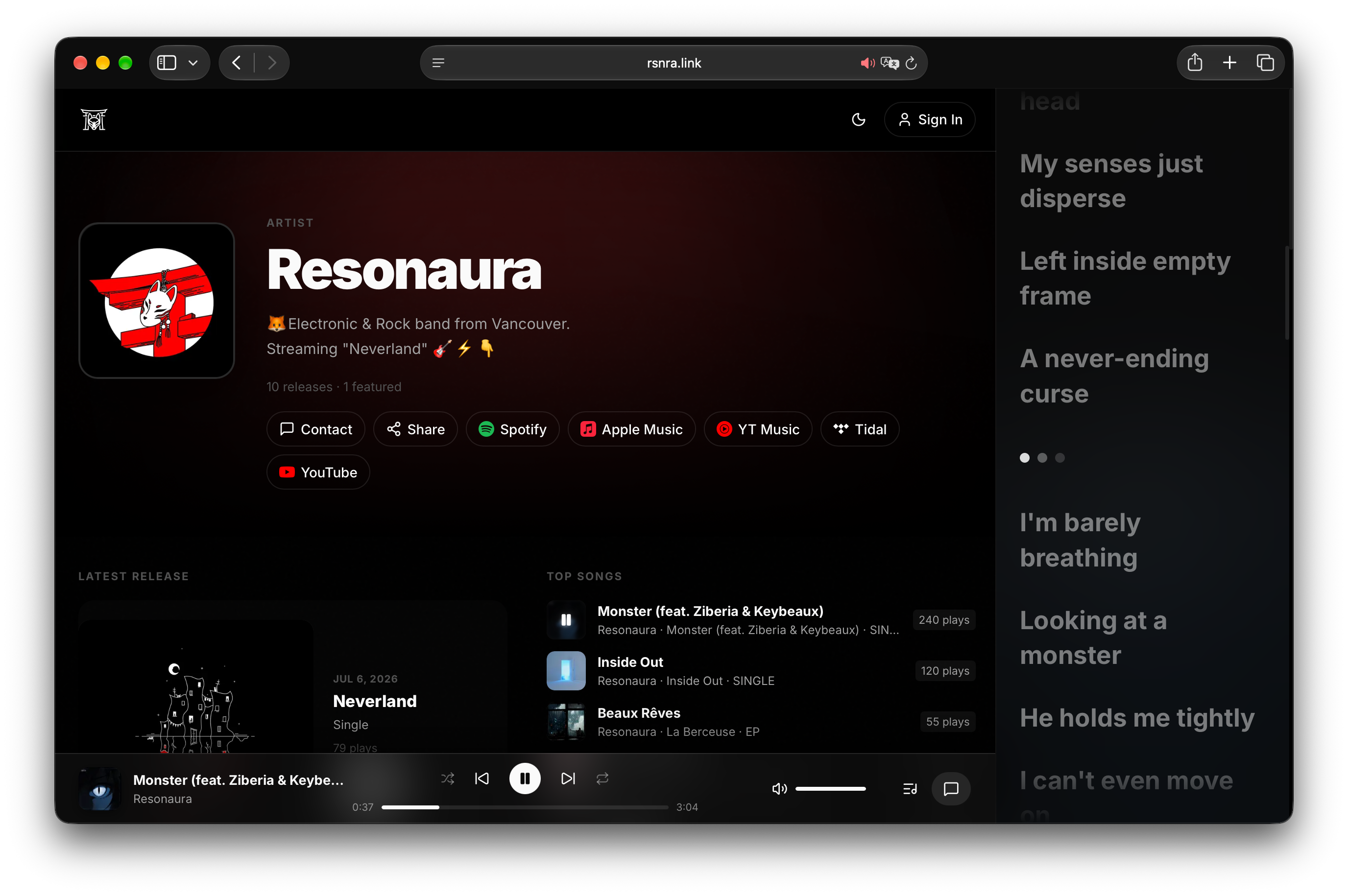Toggle shuffle in the player bar

pos(448,778)
